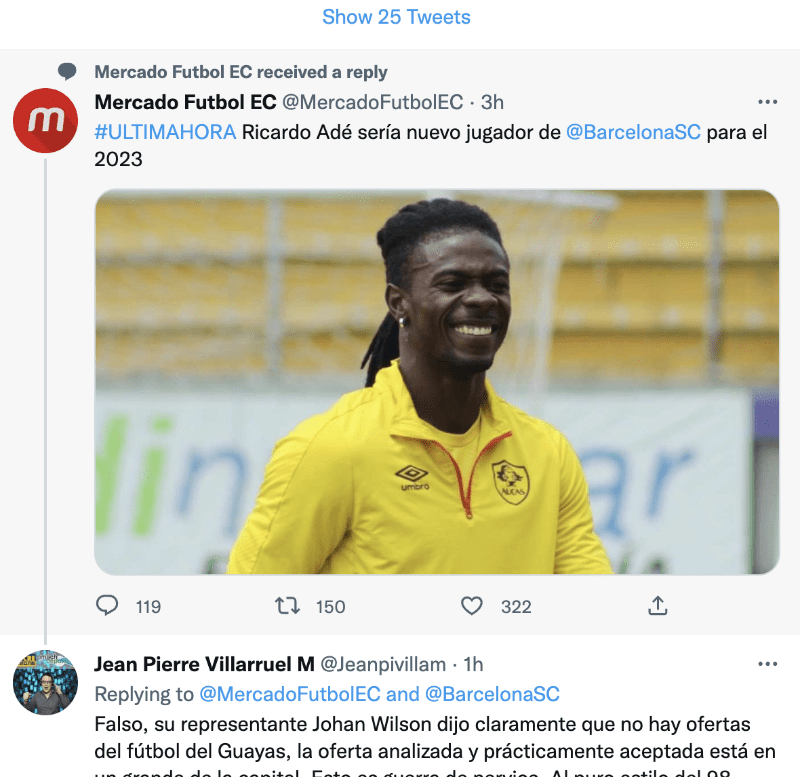The height and width of the screenshot is (777, 800).
Task: Click Show 25 Tweets link
Action: click(396, 17)
